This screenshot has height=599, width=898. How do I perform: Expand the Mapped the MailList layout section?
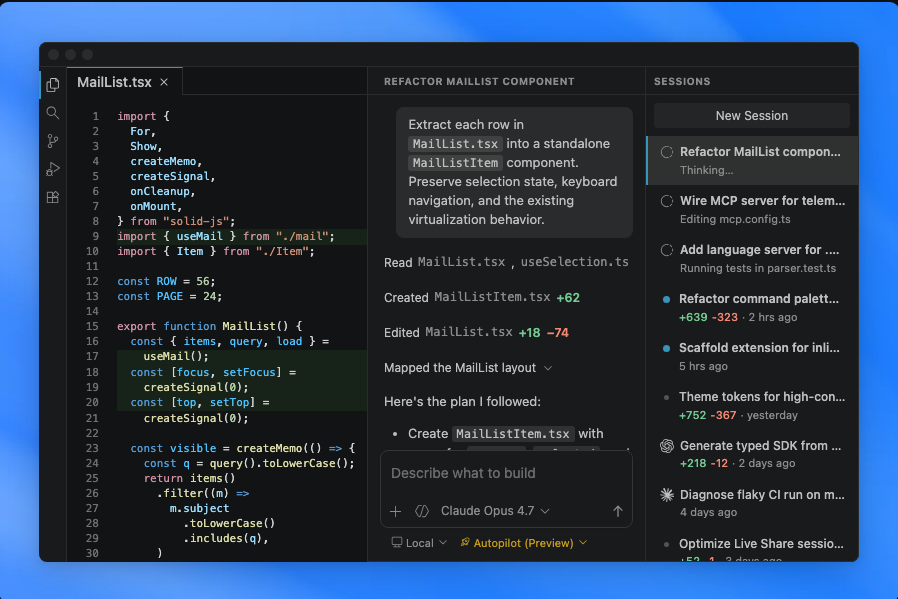[x=468, y=368]
